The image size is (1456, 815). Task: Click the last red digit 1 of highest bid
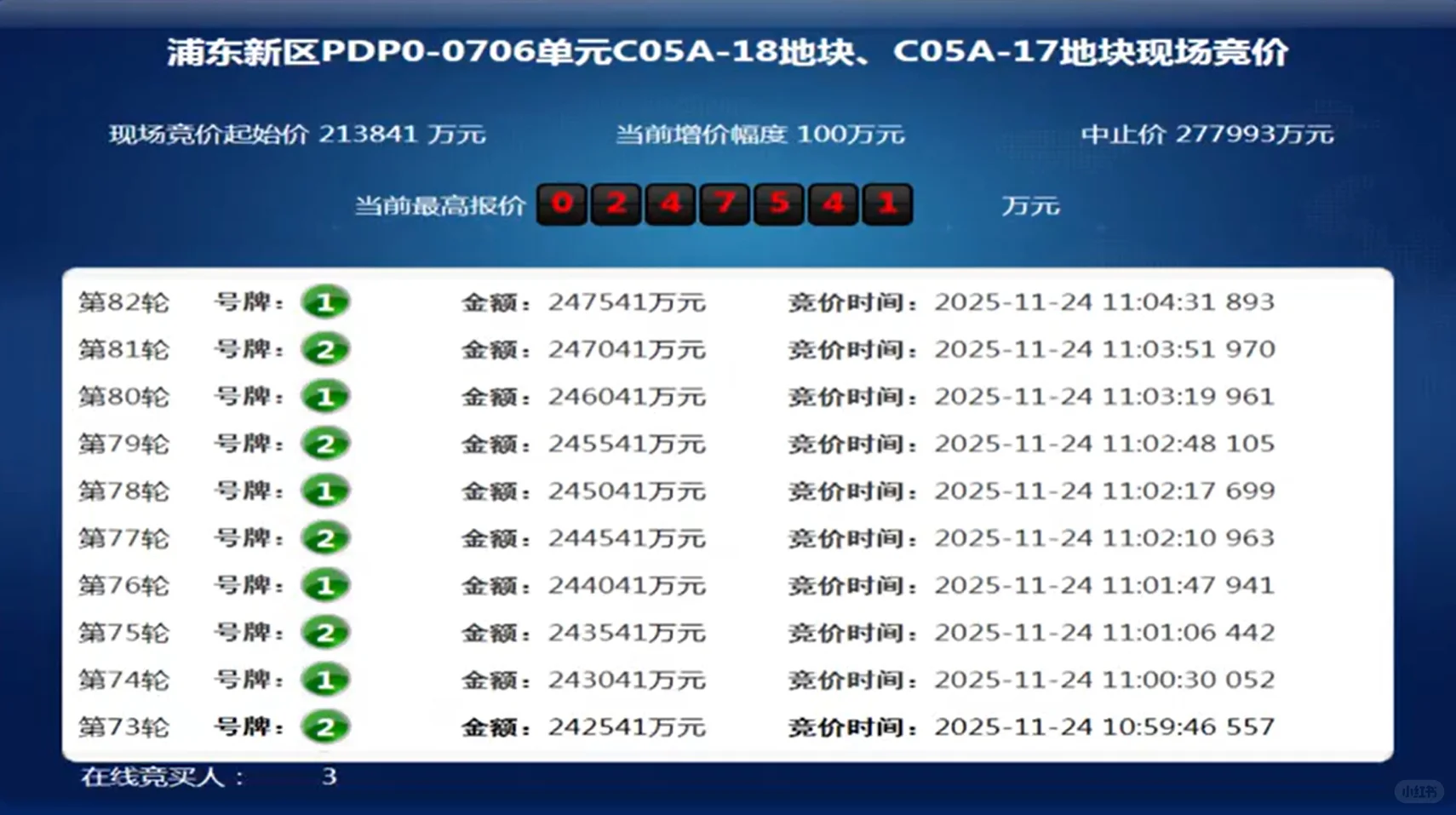click(887, 204)
